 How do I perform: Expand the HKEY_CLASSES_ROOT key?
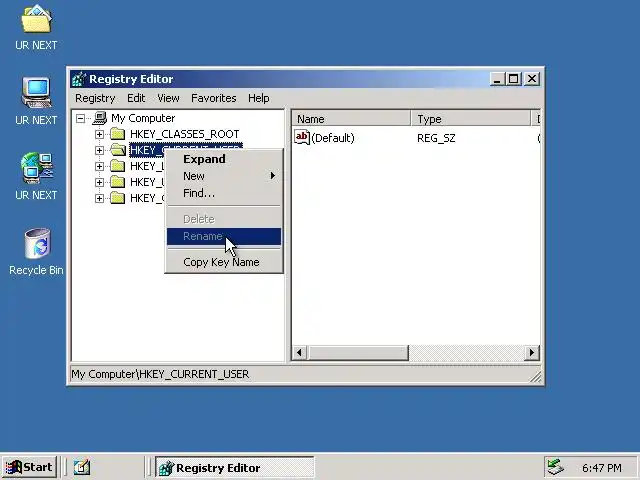(99, 134)
